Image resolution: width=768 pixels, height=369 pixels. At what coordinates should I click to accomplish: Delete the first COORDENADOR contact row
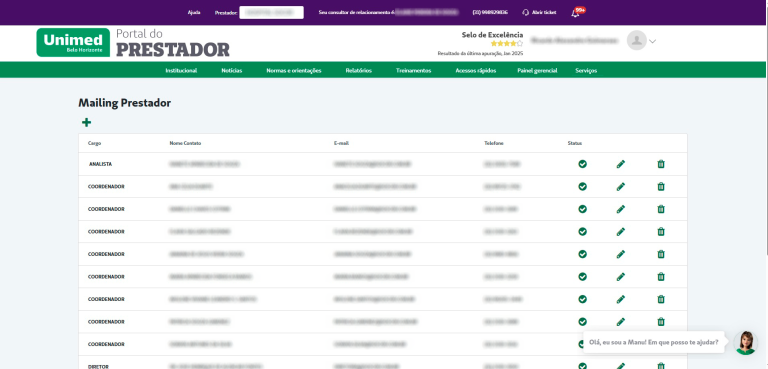coord(661,187)
